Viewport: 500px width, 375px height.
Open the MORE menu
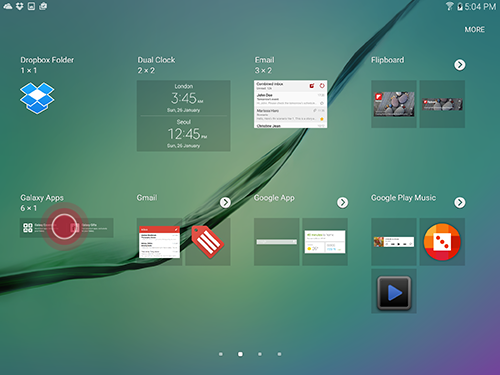(x=475, y=30)
